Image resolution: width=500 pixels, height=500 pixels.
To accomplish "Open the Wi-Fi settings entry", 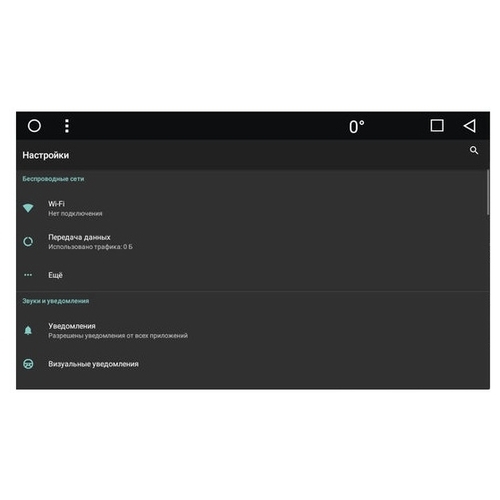I will [x=253, y=208].
